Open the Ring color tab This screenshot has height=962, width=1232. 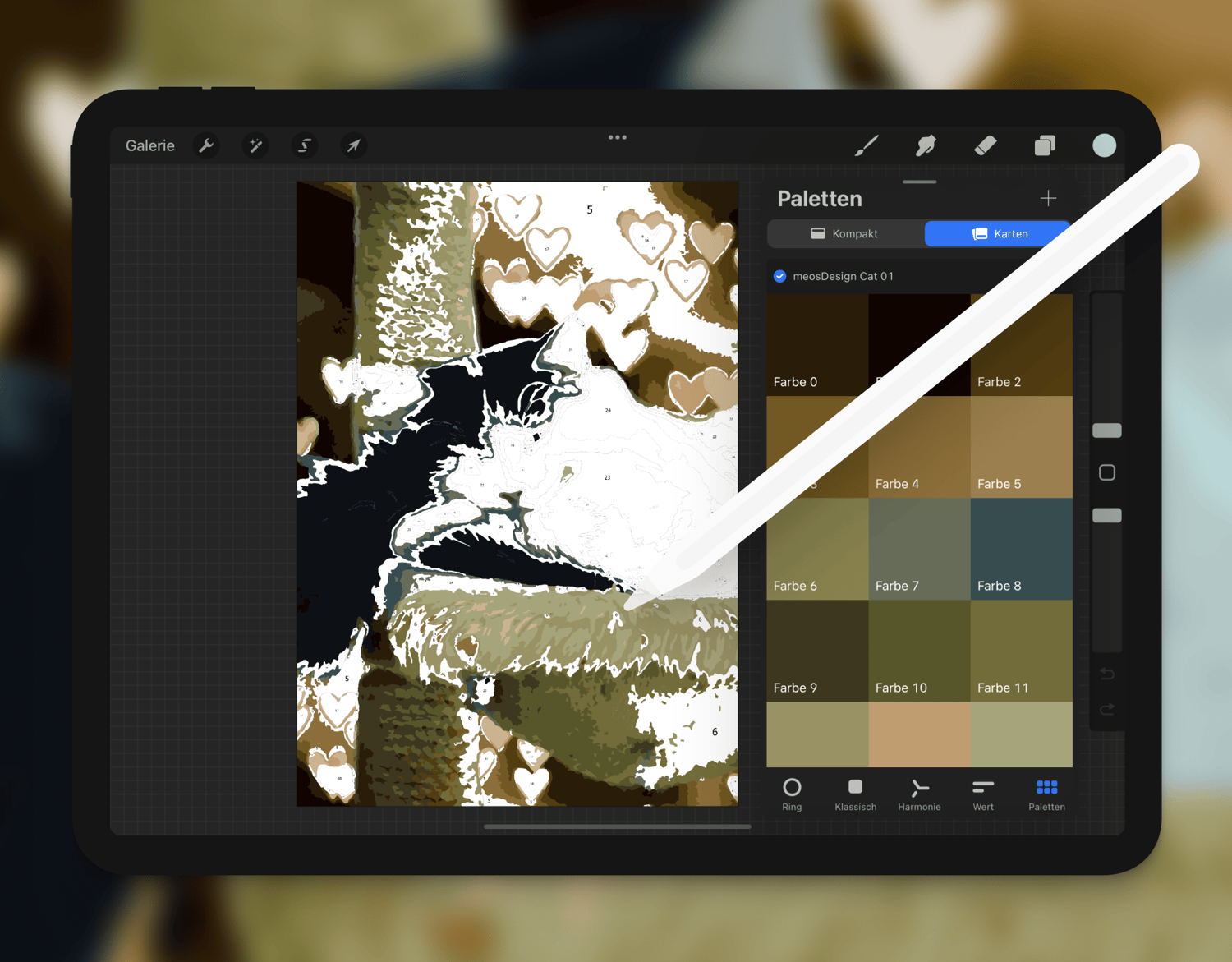tap(792, 794)
